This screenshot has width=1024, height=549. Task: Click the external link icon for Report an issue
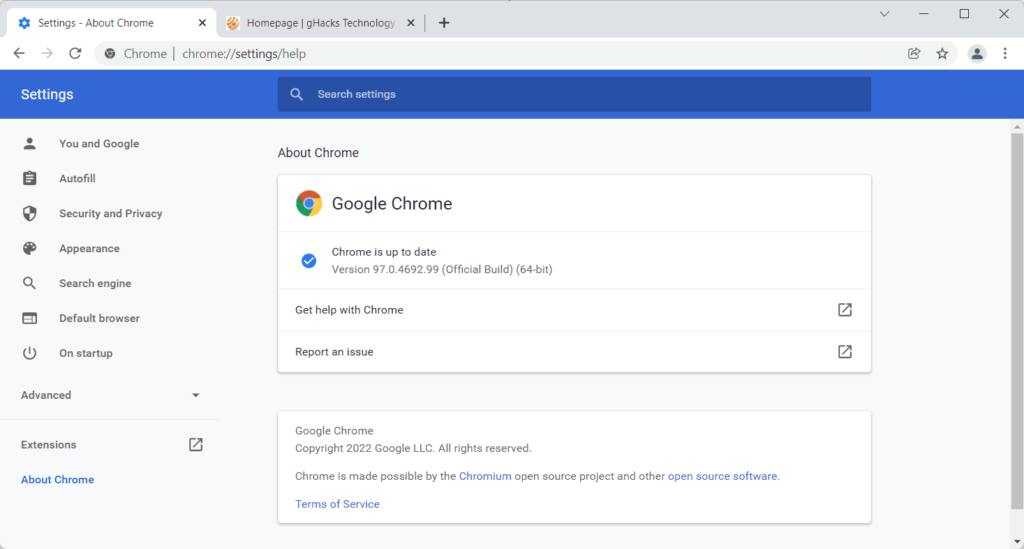pyautogui.click(x=844, y=351)
